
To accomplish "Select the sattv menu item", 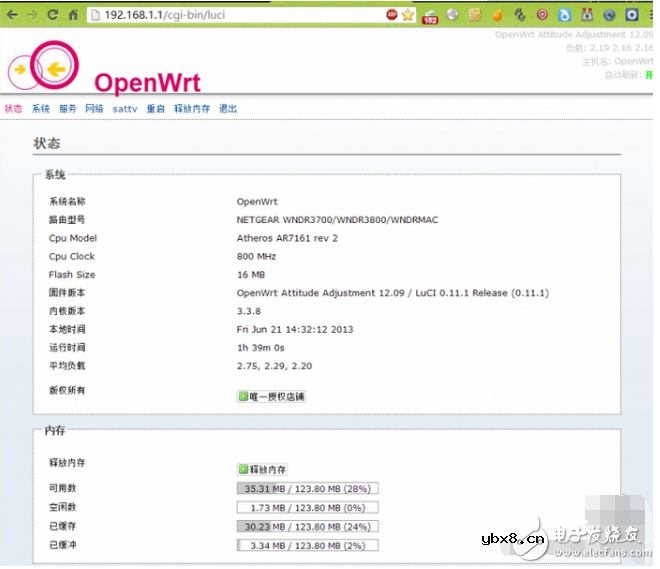I will pos(124,109).
